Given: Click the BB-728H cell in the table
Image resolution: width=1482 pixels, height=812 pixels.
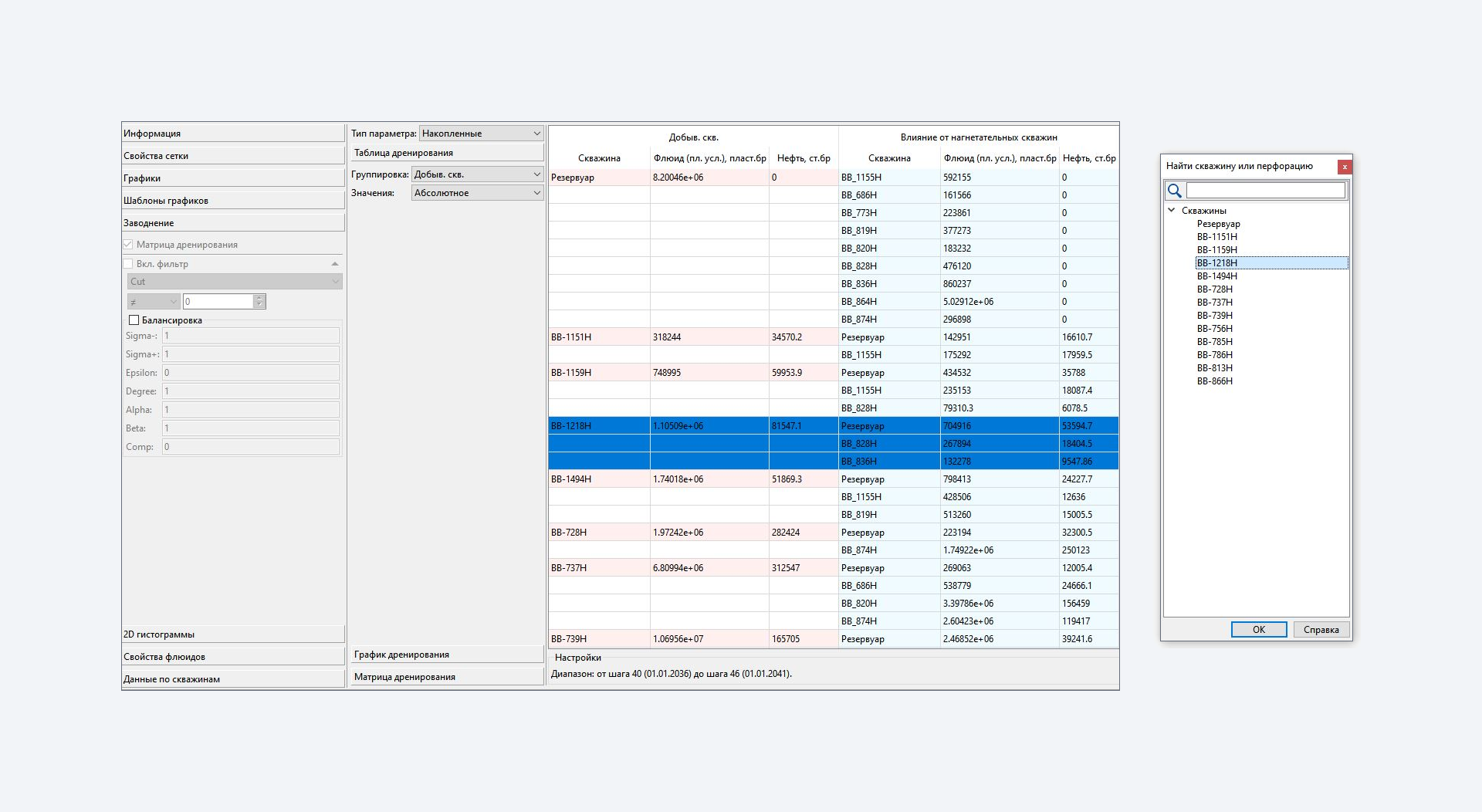Looking at the screenshot, I should pyautogui.click(x=599, y=533).
